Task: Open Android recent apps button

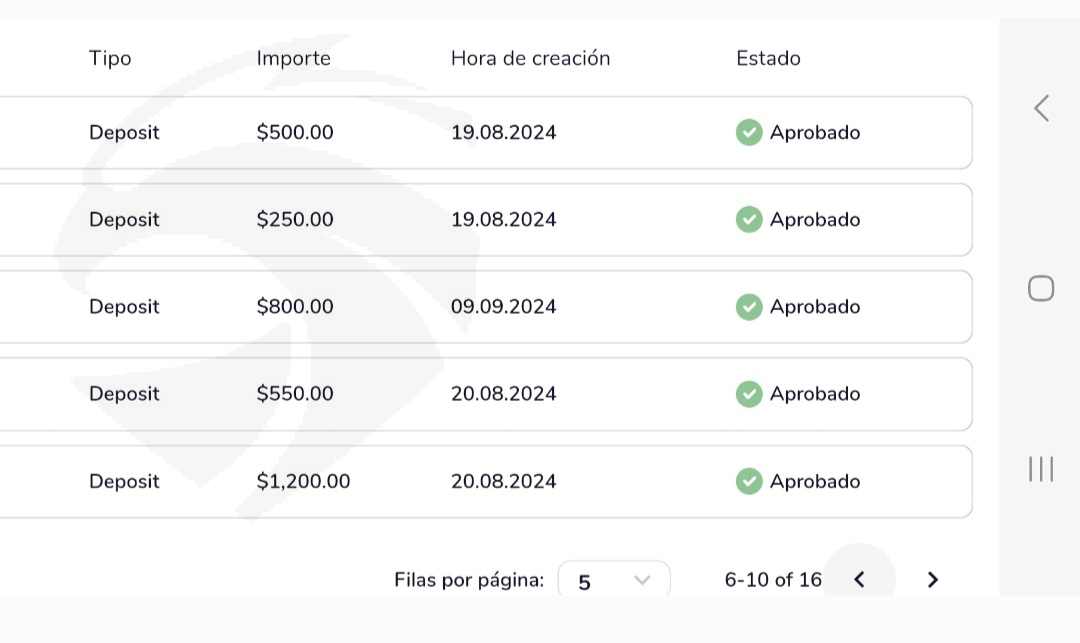Action: click(1041, 469)
